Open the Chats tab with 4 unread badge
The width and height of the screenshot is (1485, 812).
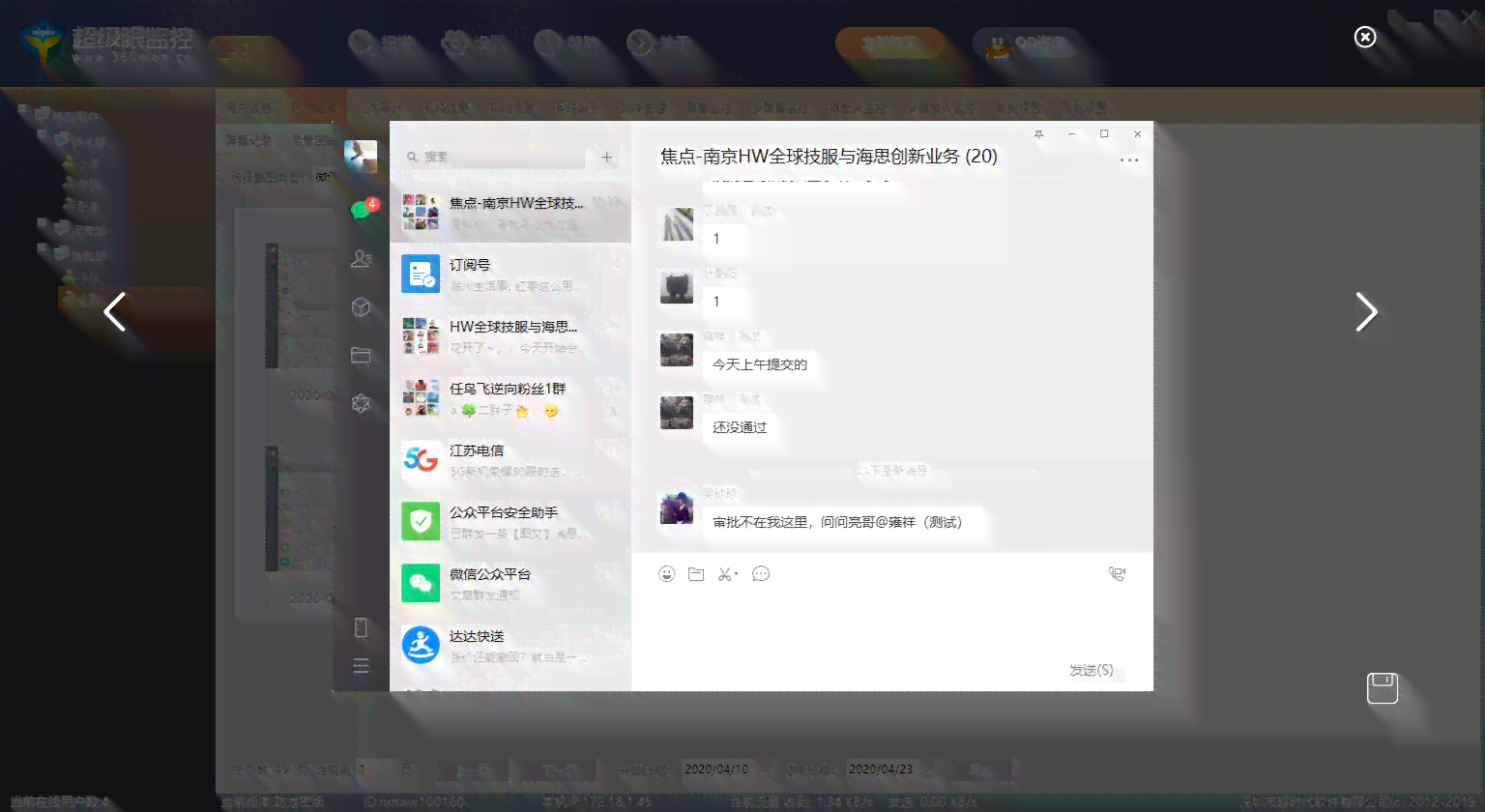coord(362,210)
